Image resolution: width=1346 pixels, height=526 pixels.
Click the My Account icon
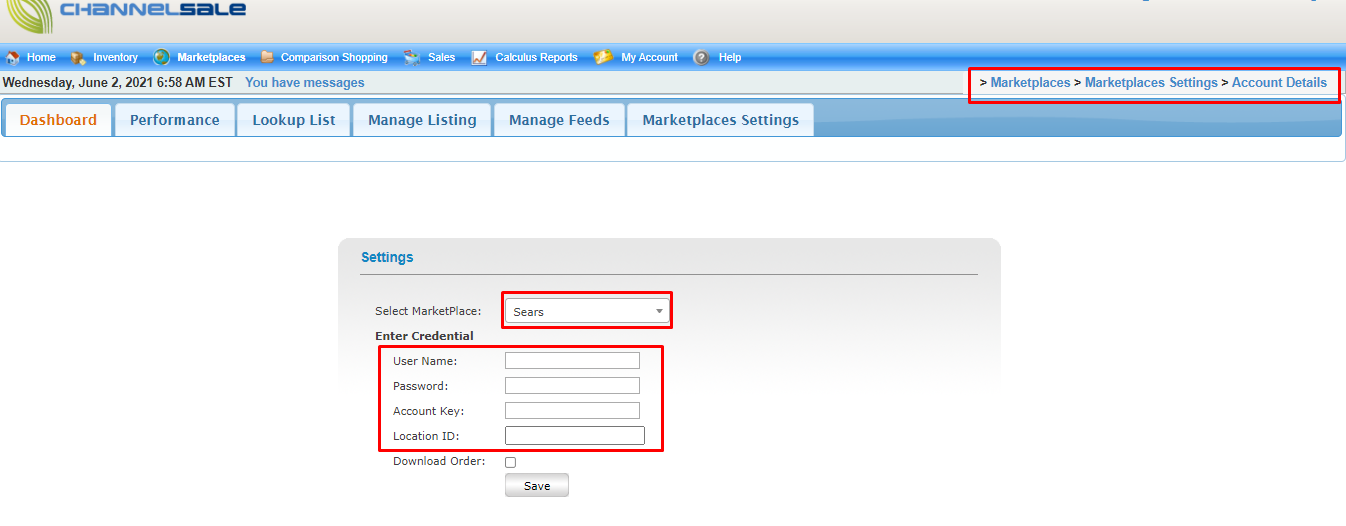coord(603,58)
